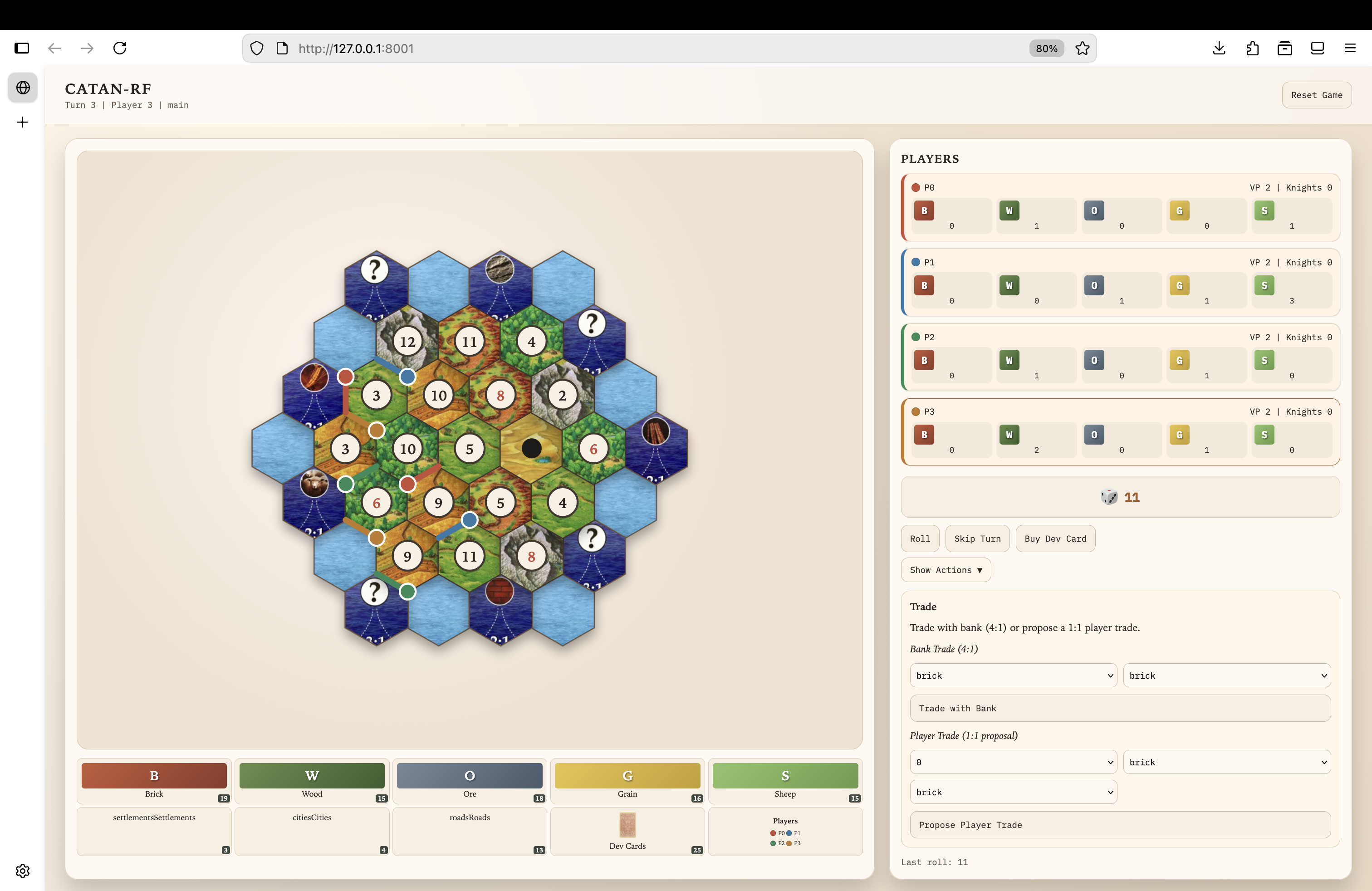This screenshot has width=1372, height=891.
Task: Click Propose Player Trade button
Action: (x=1120, y=825)
